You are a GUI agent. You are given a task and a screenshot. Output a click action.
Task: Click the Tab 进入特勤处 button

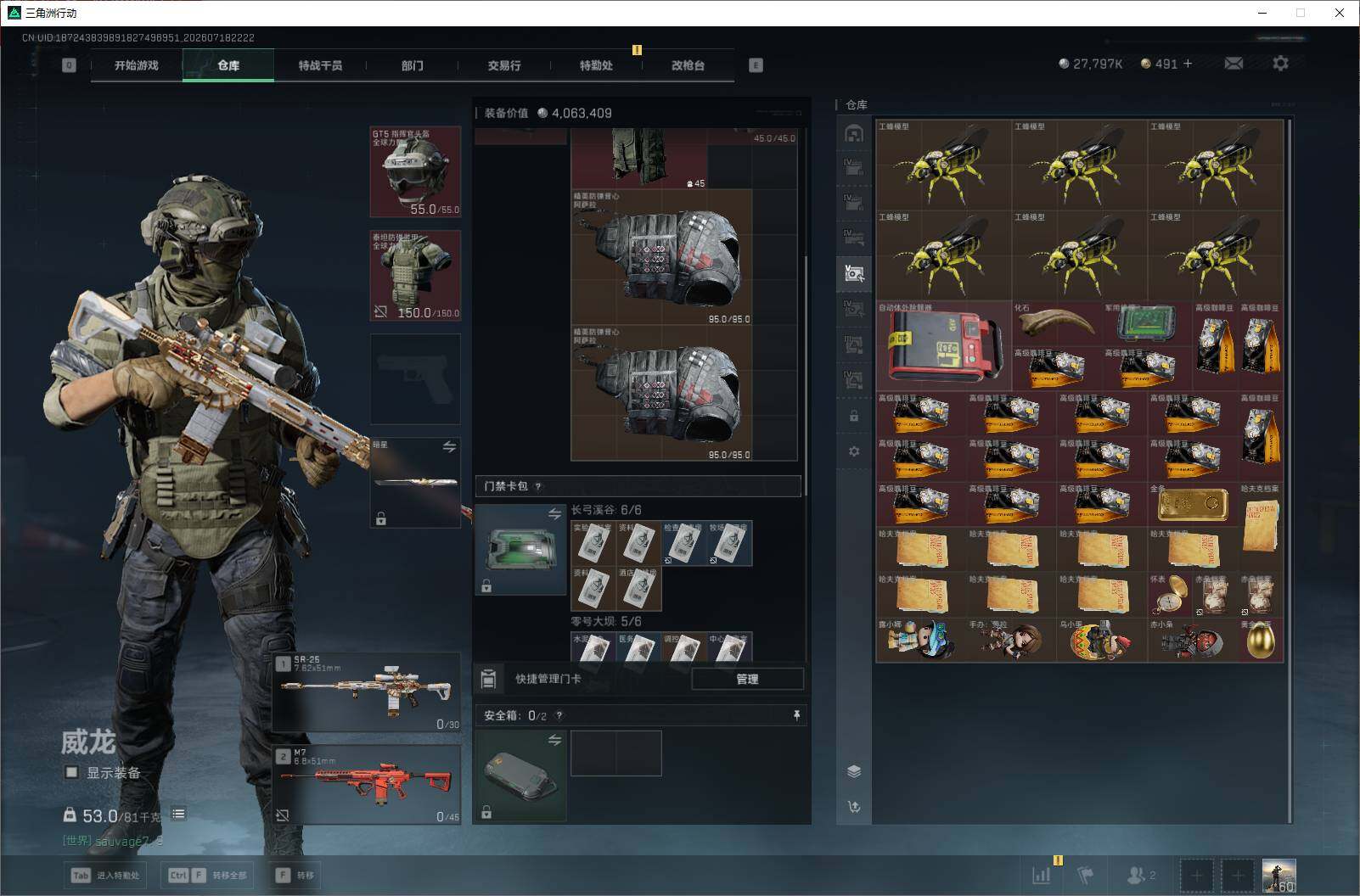pos(105,875)
